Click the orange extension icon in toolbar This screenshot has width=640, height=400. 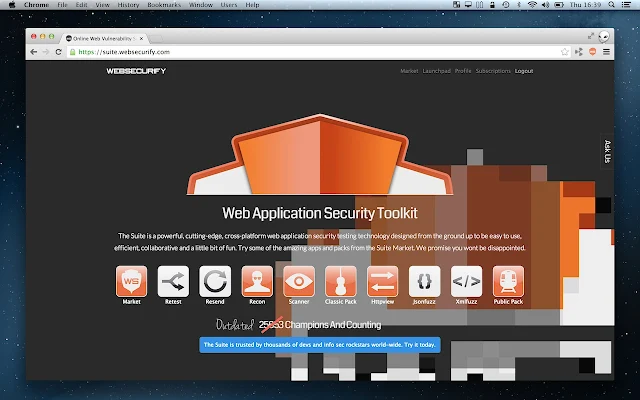[593, 52]
